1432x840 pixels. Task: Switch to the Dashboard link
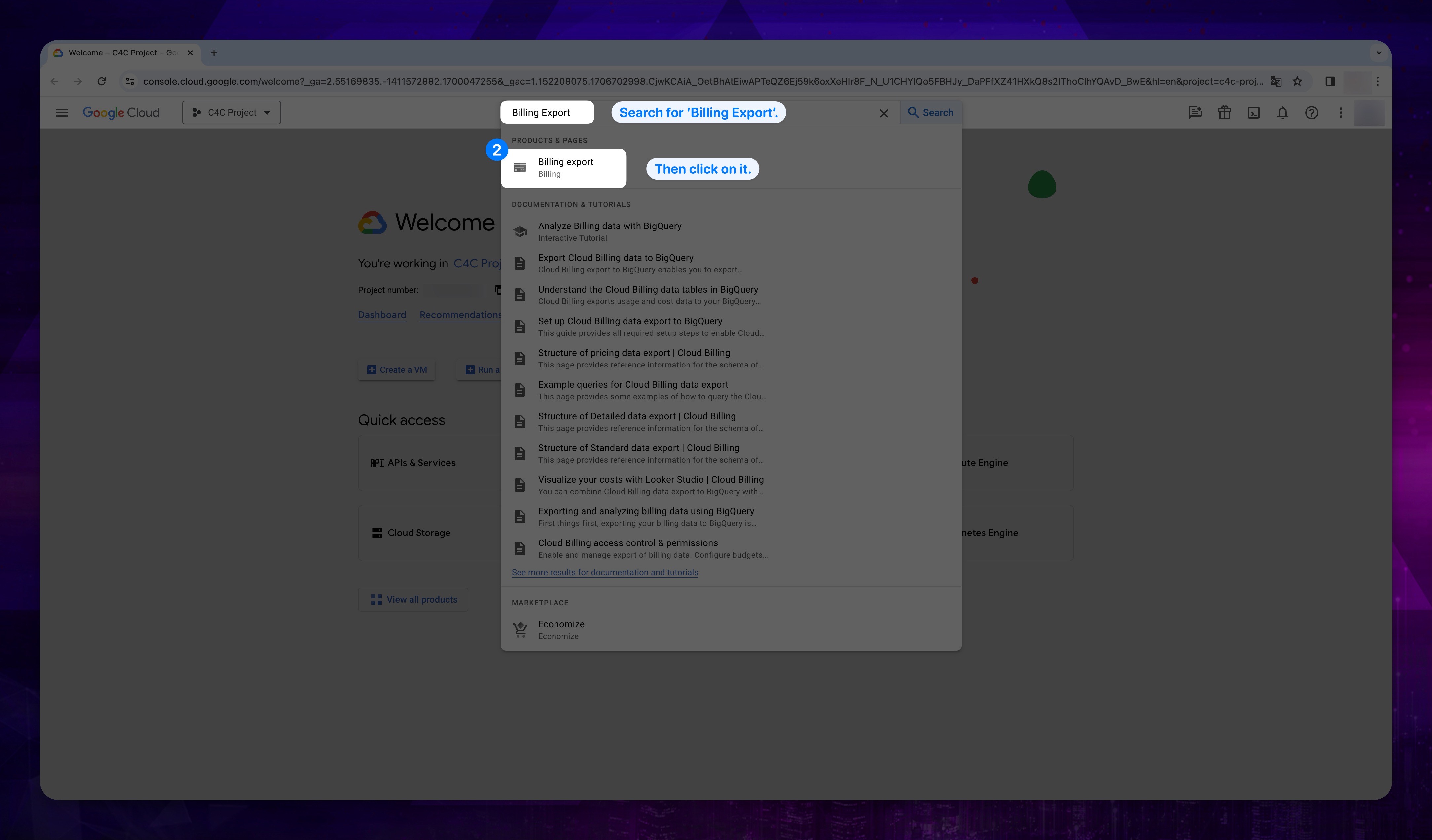point(382,315)
